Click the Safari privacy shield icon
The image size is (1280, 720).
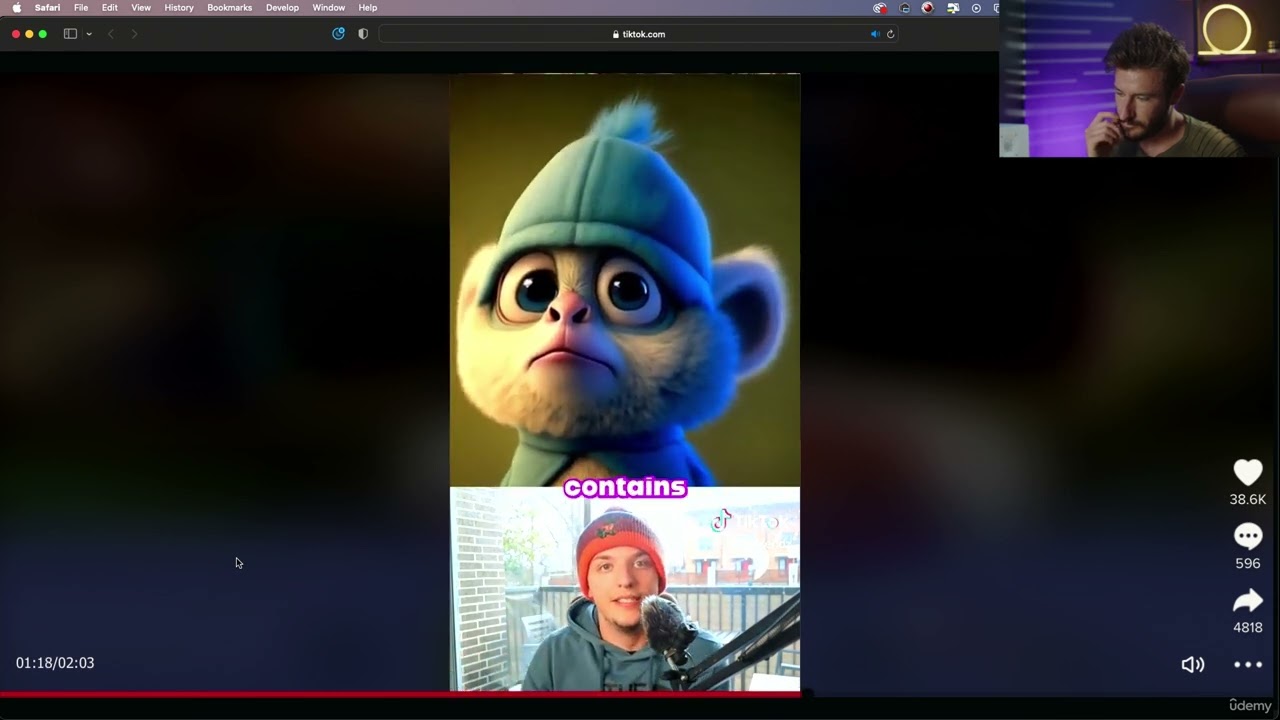pos(363,34)
